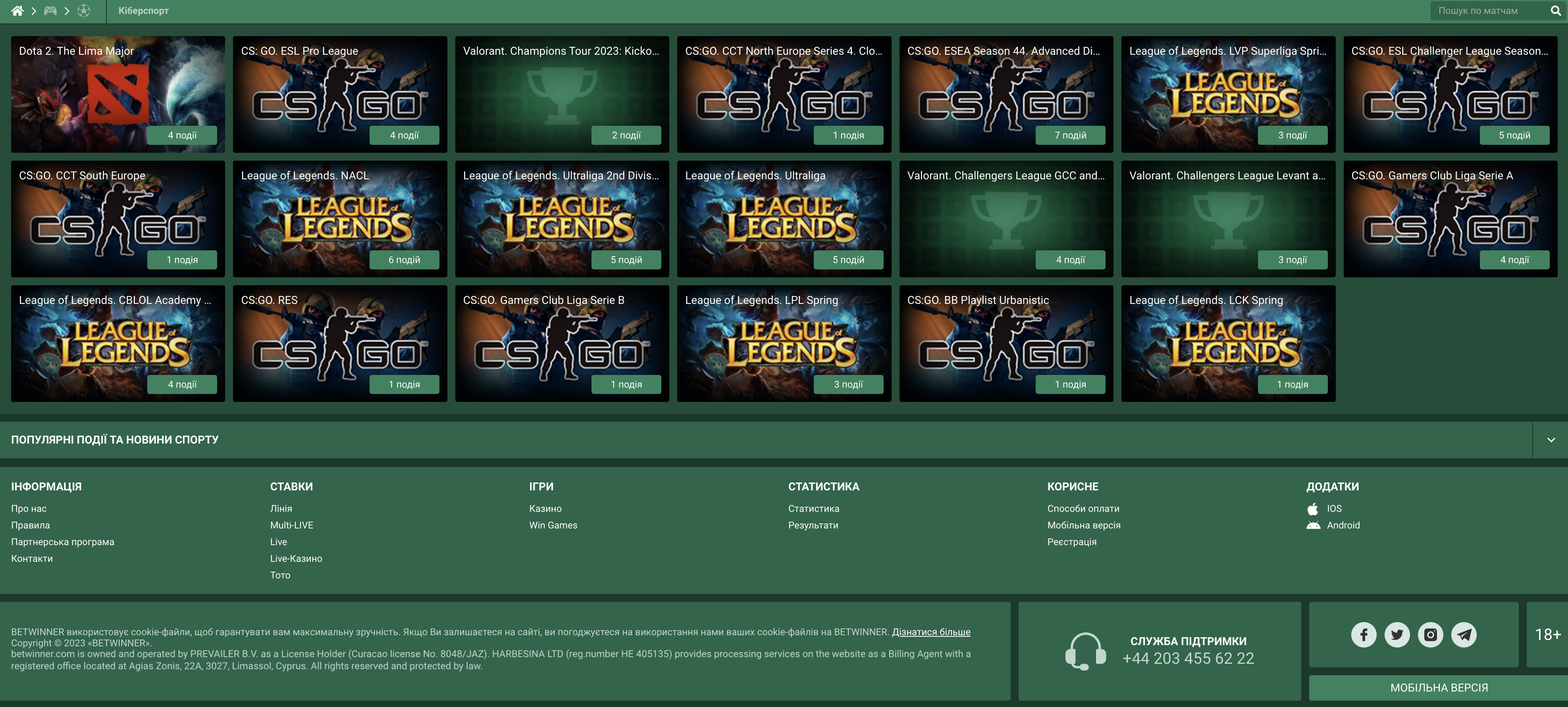Click the soccer ball breadcrumb icon
Image resolution: width=1568 pixels, height=707 pixels.
[84, 11]
